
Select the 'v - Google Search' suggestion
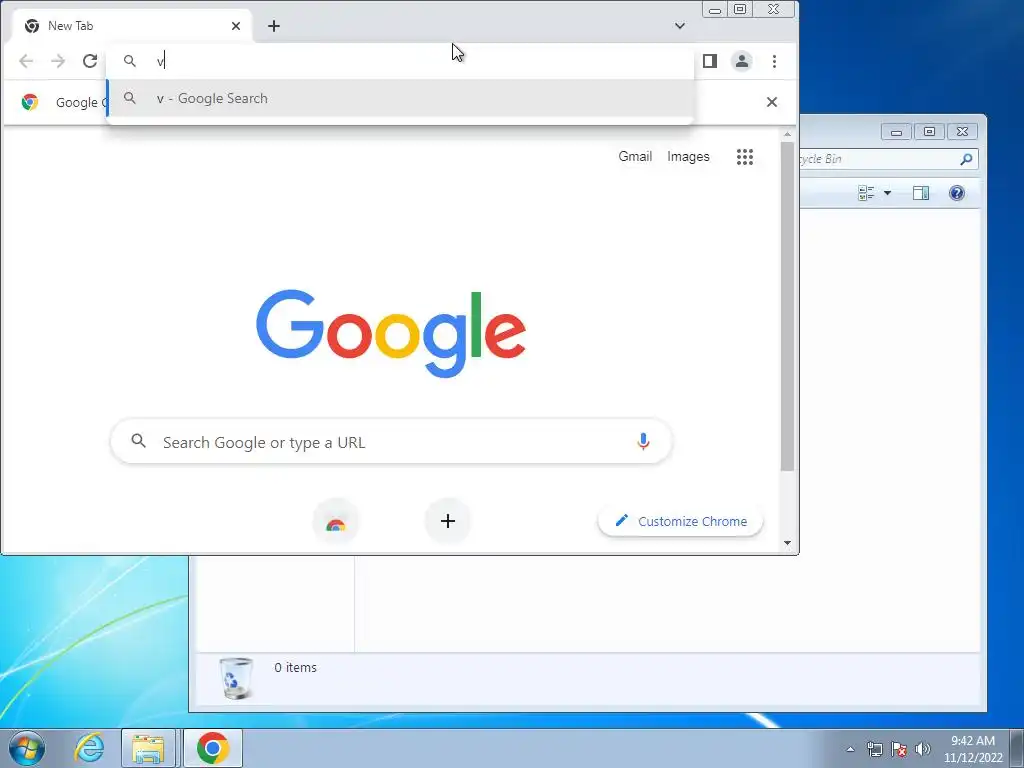[x=400, y=99]
